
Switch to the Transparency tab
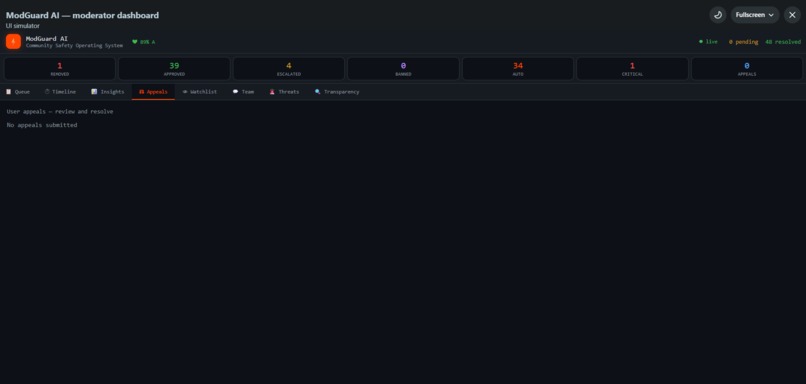coord(337,92)
